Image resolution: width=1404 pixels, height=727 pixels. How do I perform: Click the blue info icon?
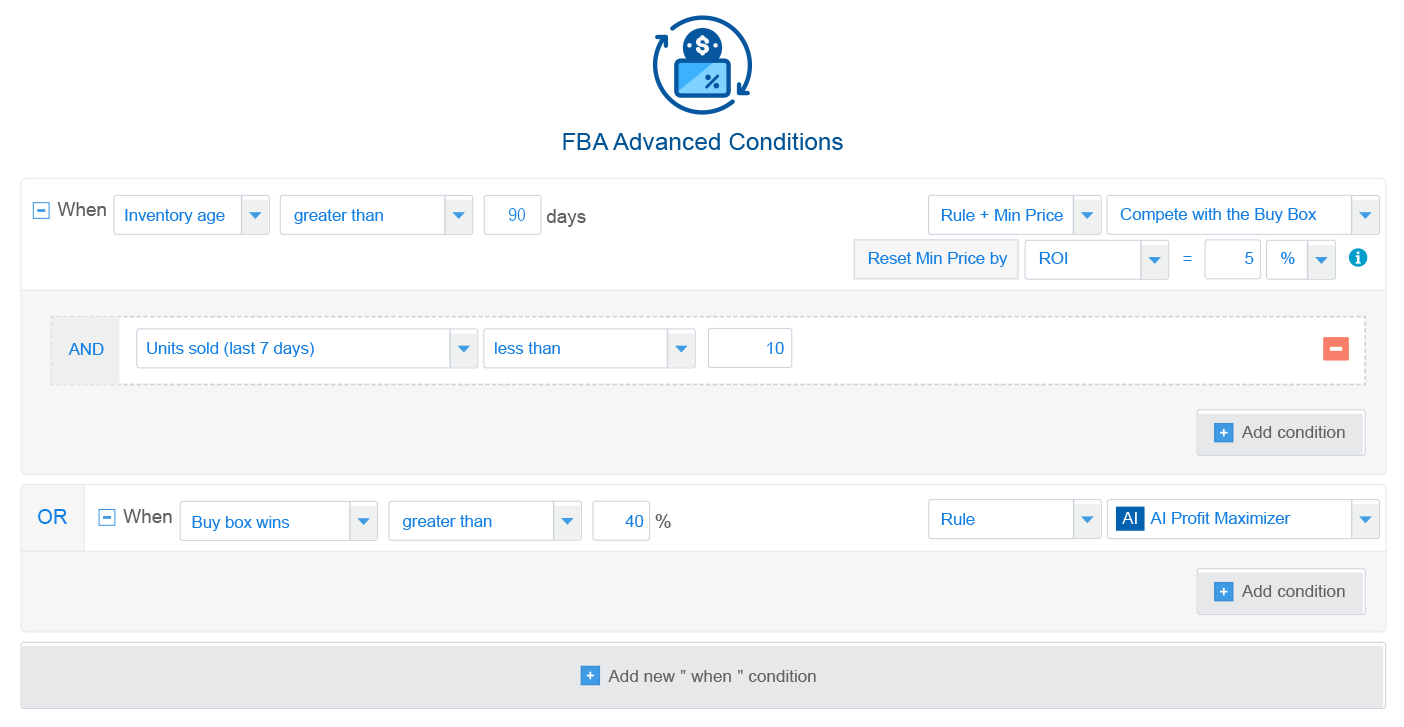point(1358,258)
